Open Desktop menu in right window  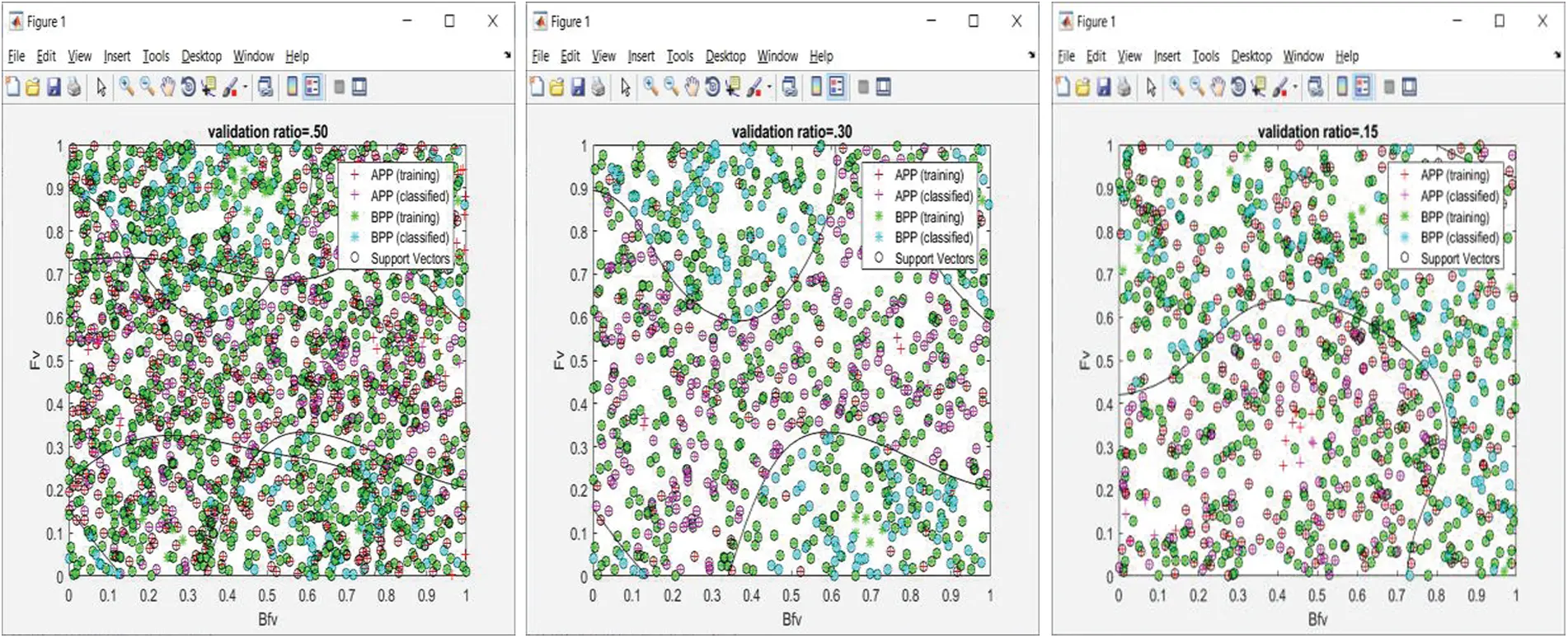pos(1251,56)
